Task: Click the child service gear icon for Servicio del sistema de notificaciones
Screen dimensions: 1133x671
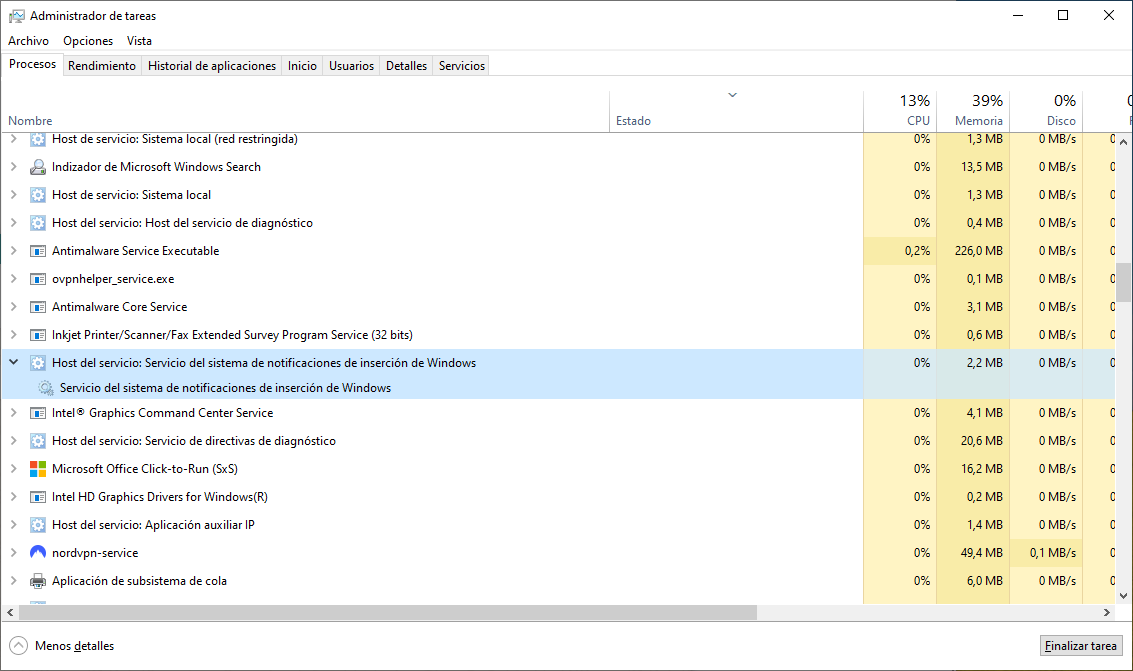Action: pos(46,389)
